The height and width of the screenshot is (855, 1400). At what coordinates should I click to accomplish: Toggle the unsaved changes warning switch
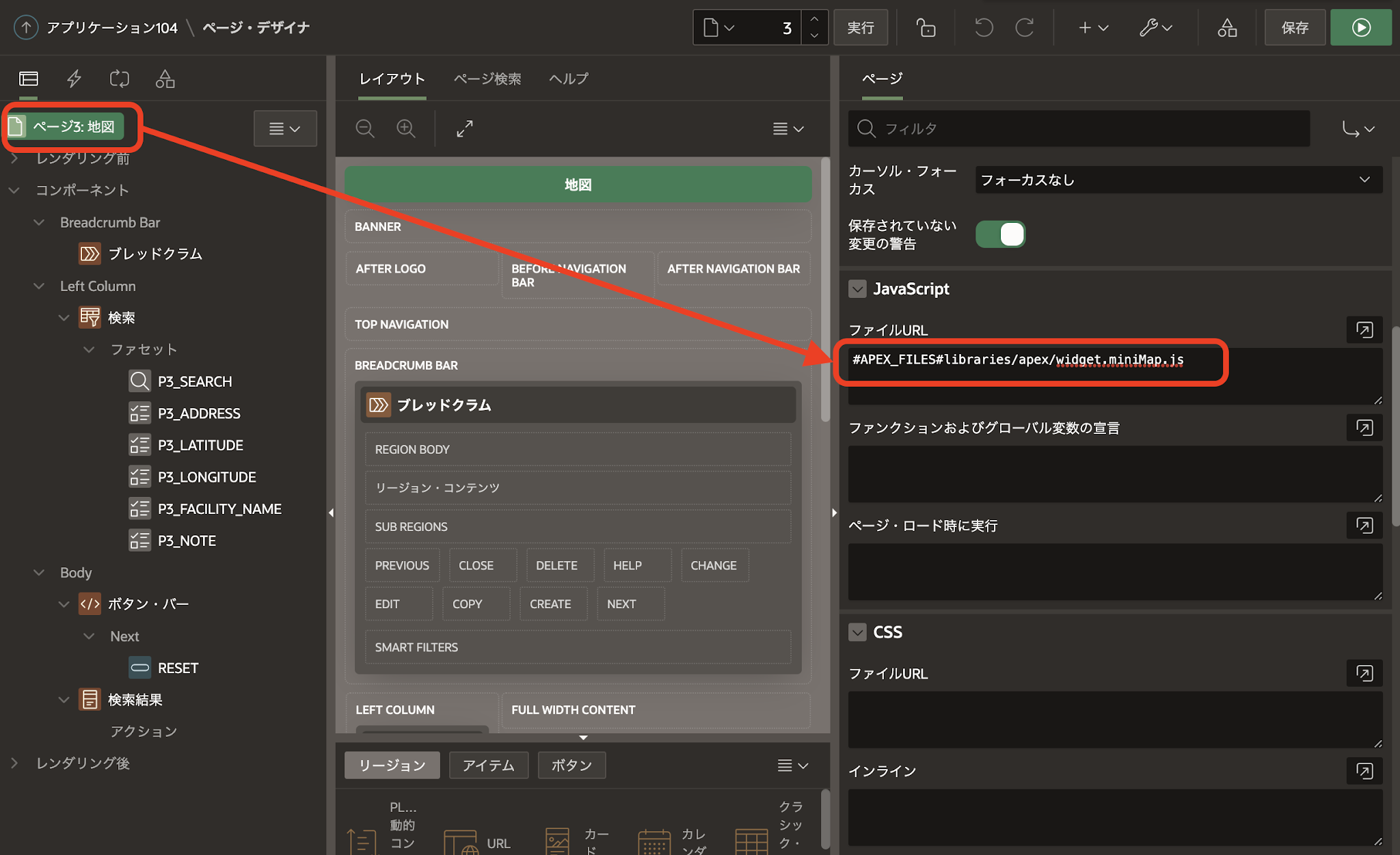coord(1000,234)
